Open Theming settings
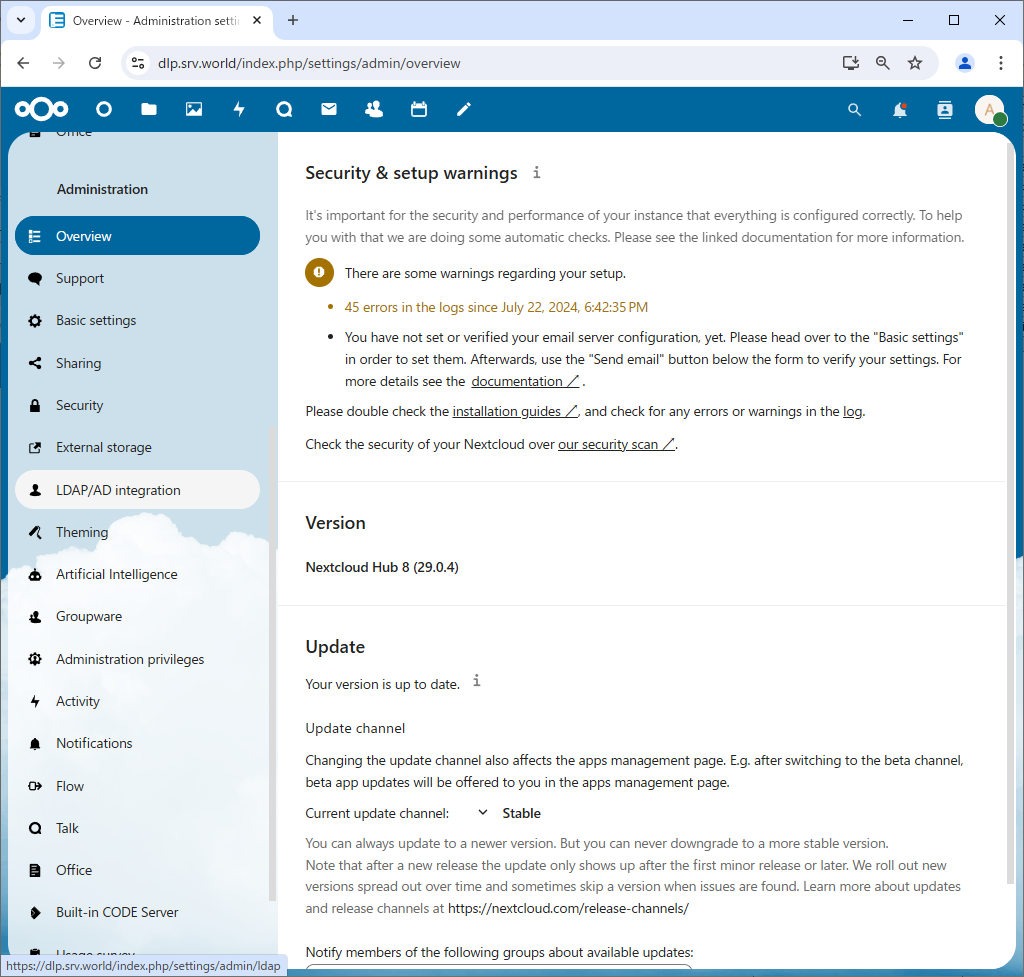The height and width of the screenshot is (977, 1024). tap(137, 532)
